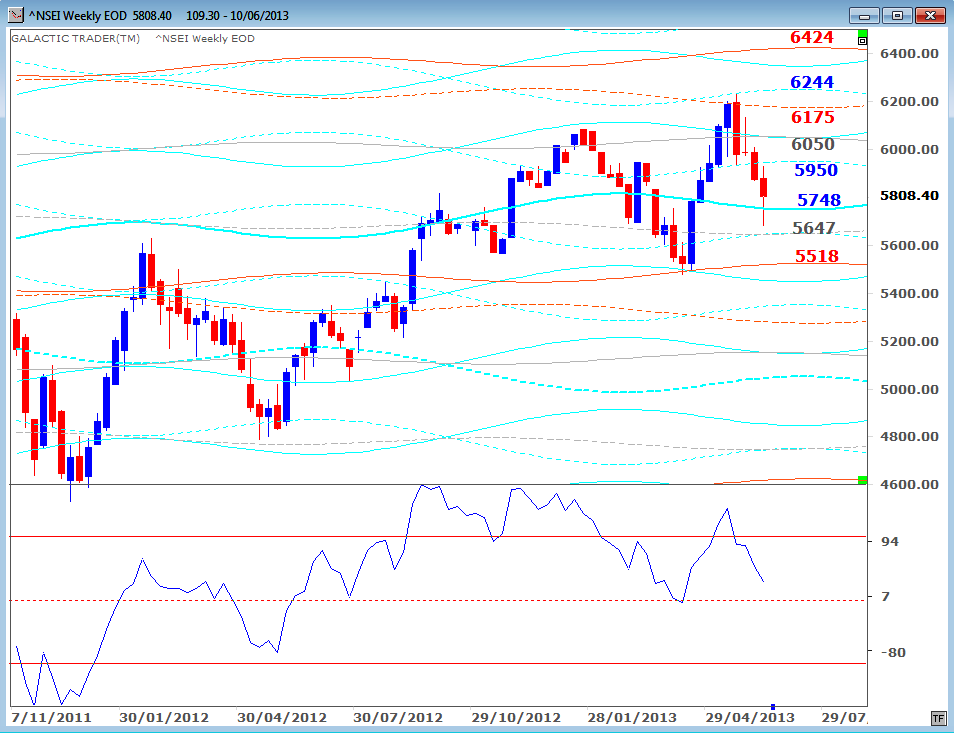Click the oscillator 7 level value
This screenshot has width=954, height=733.
(885, 597)
